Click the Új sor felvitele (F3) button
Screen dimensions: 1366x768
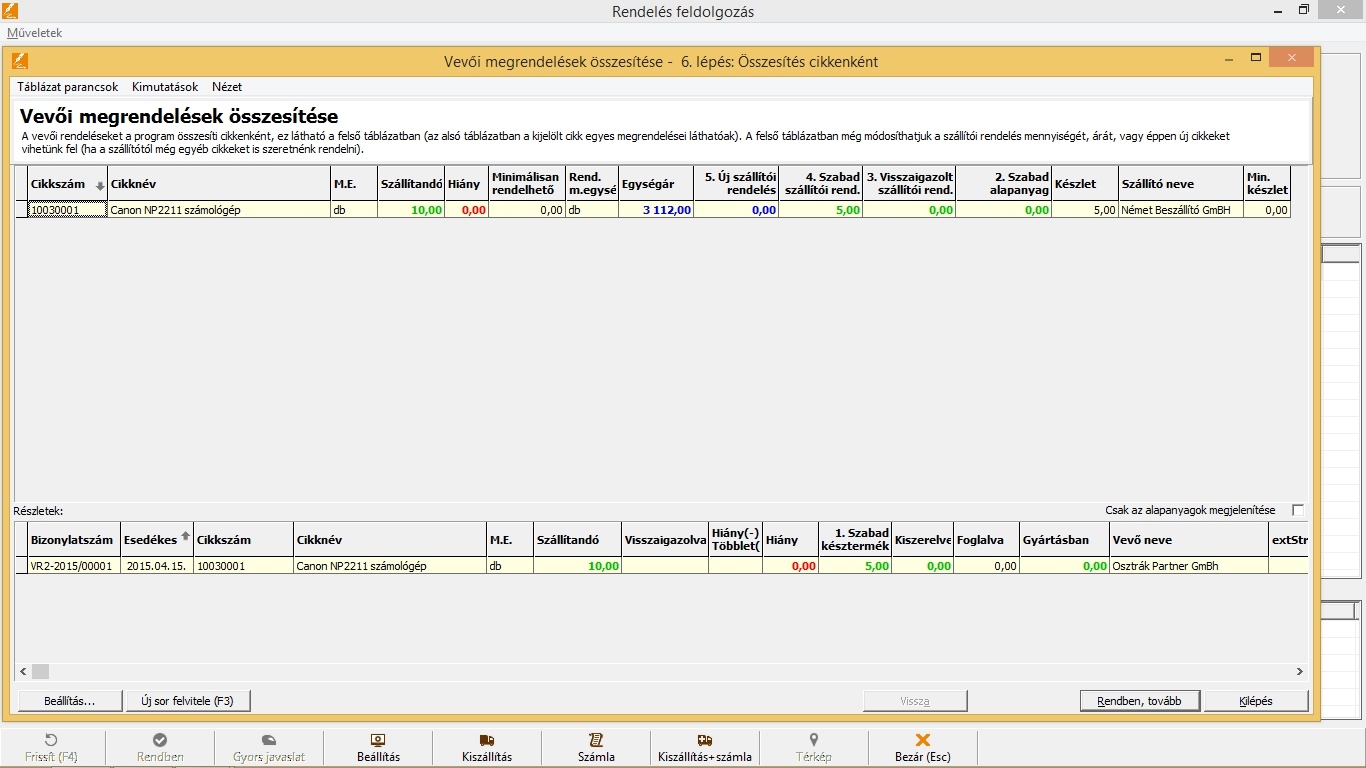[x=187, y=701]
